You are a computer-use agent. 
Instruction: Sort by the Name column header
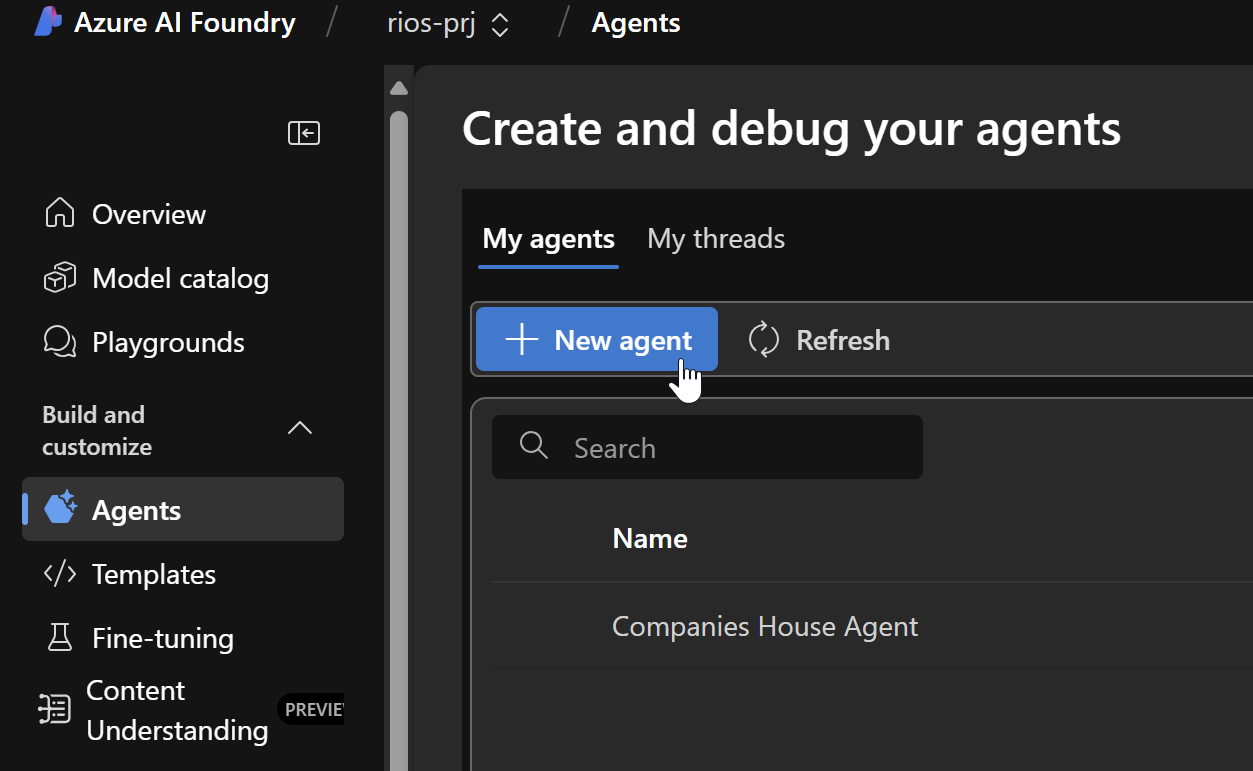tap(650, 539)
